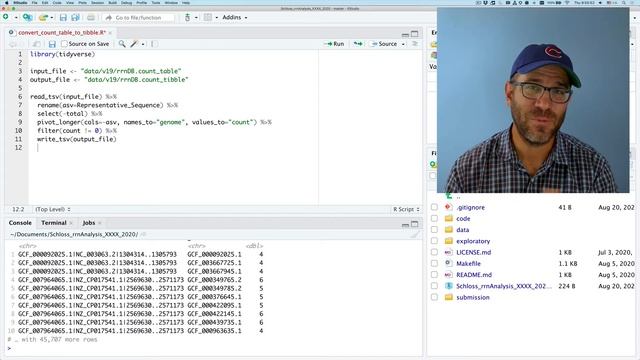640x360 pixels.
Task: Click the Save All documents icon
Action: point(76,18)
